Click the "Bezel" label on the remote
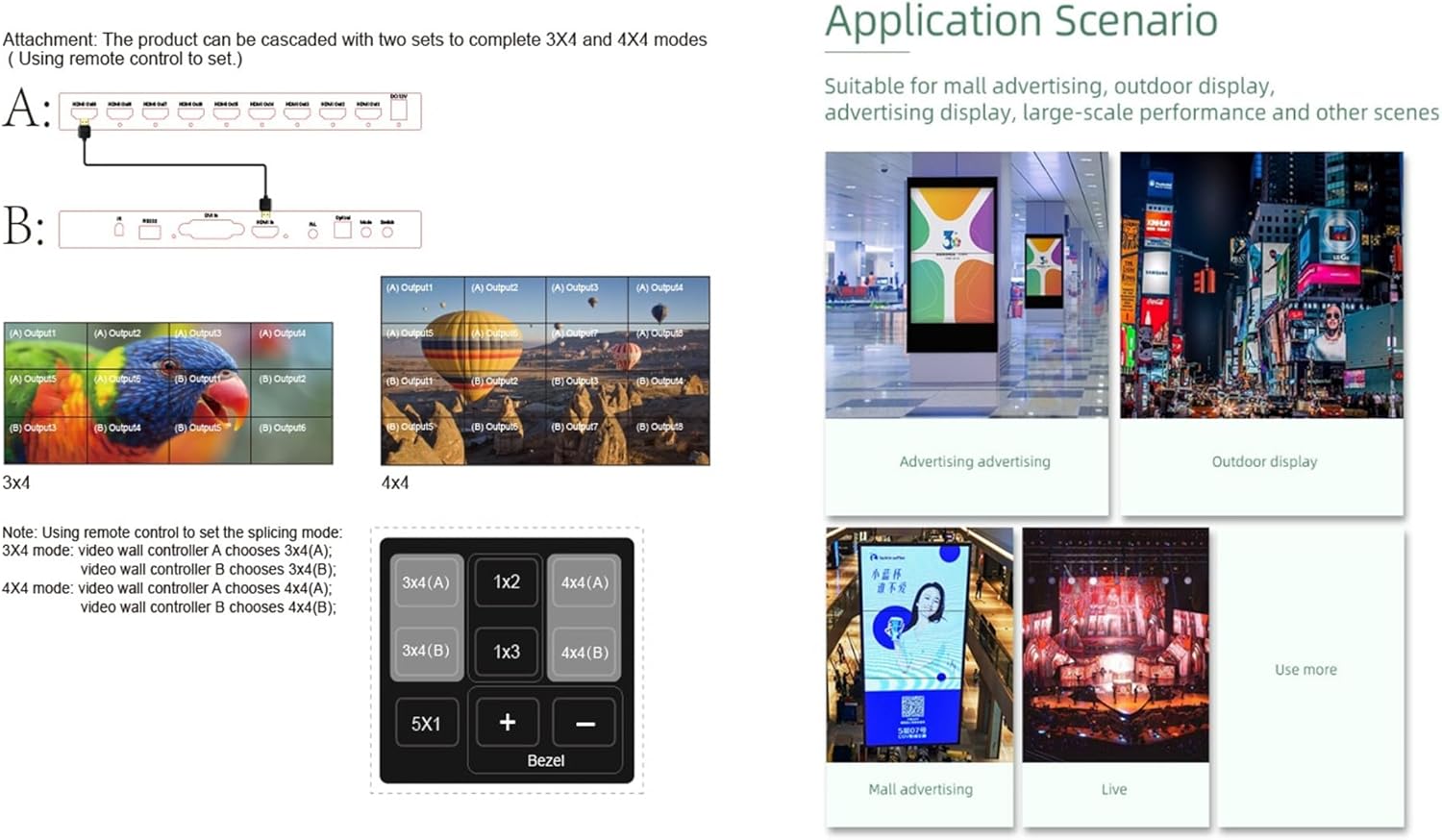This screenshot has width=1442, height=840. (x=546, y=760)
